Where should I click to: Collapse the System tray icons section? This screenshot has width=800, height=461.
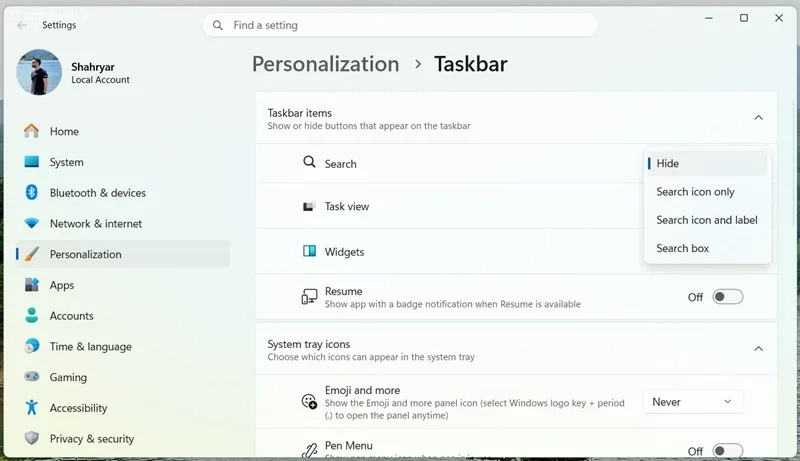tap(759, 349)
